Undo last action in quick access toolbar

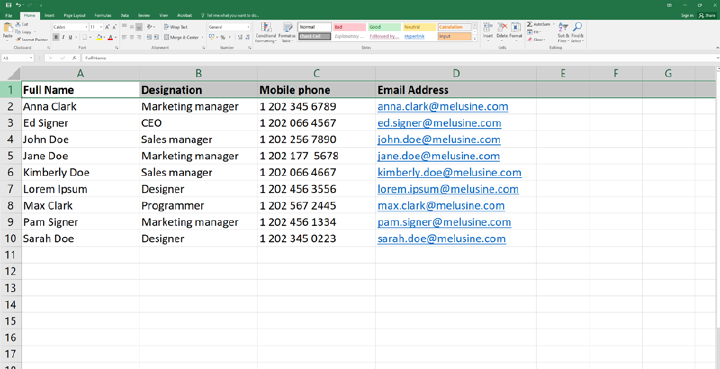click(18, 5)
